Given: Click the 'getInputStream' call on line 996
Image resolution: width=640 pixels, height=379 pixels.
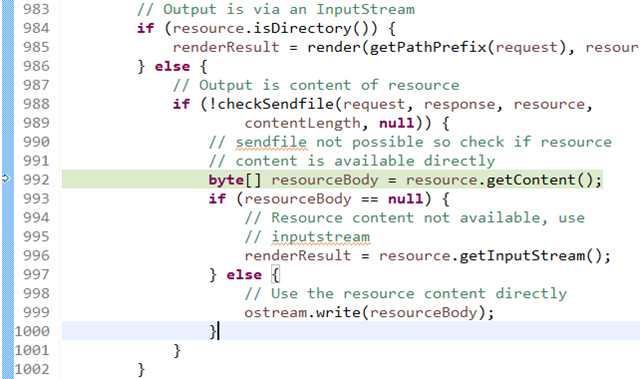Looking at the screenshot, I should click(522, 256).
